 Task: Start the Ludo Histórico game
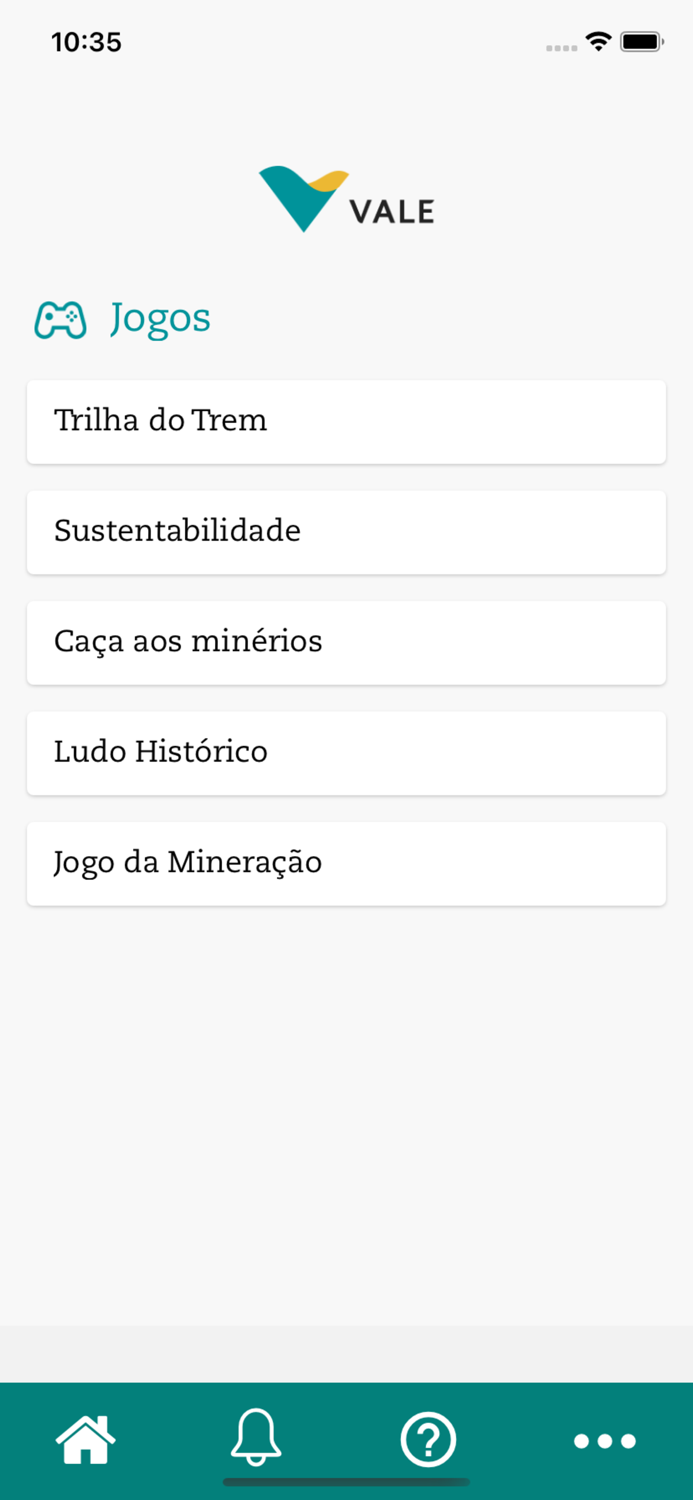point(346,753)
